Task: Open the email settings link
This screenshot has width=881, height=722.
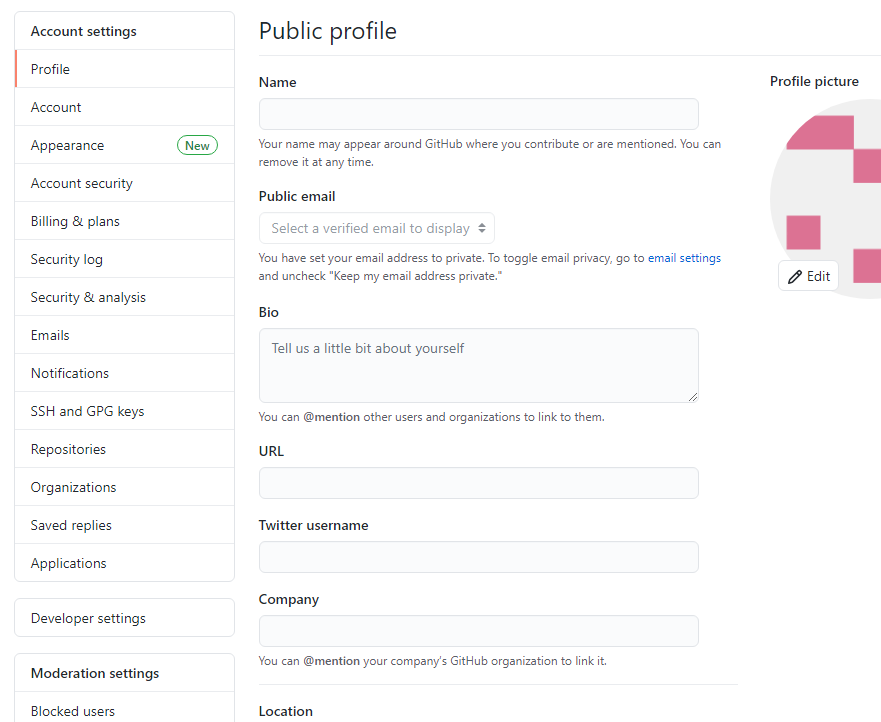Action: coord(684,258)
